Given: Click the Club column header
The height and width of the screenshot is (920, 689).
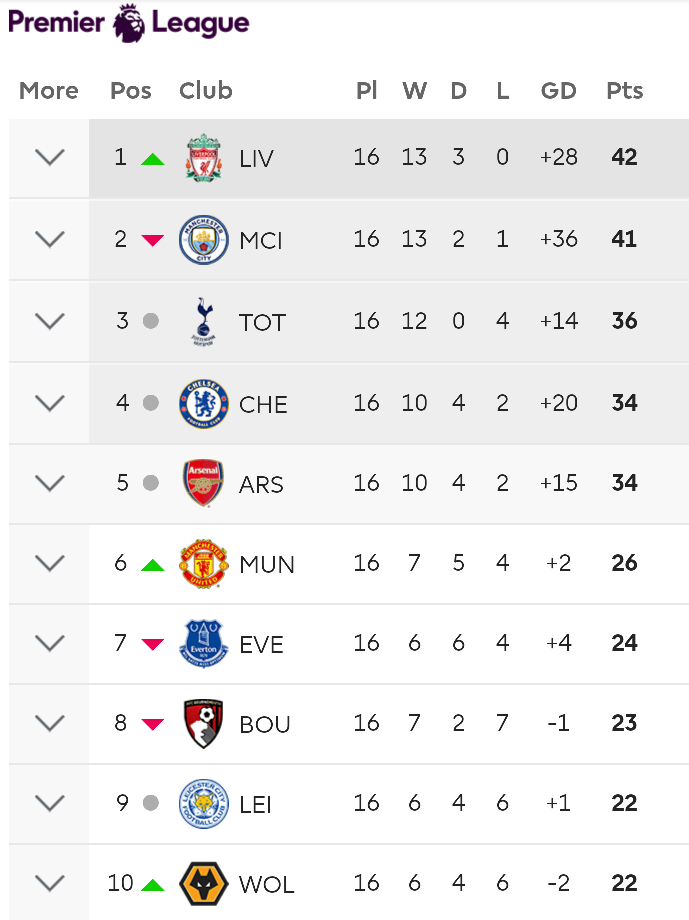Looking at the screenshot, I should pos(206,91).
